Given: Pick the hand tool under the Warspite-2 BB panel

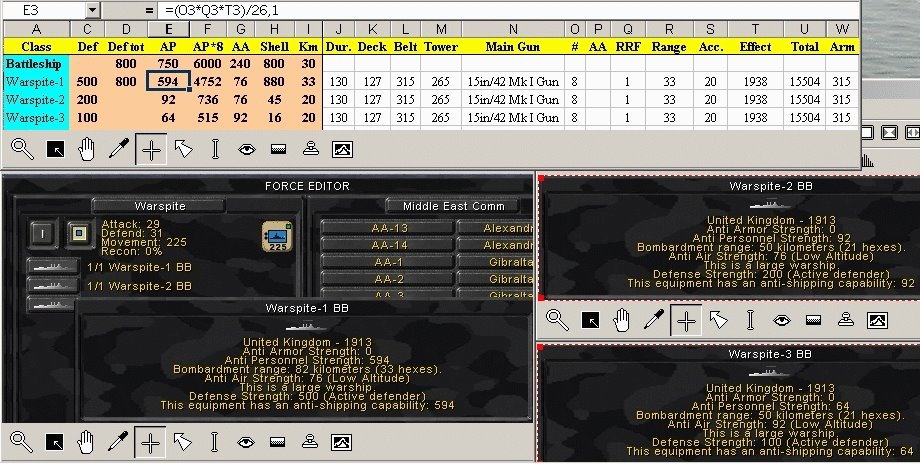Looking at the screenshot, I should click(621, 320).
